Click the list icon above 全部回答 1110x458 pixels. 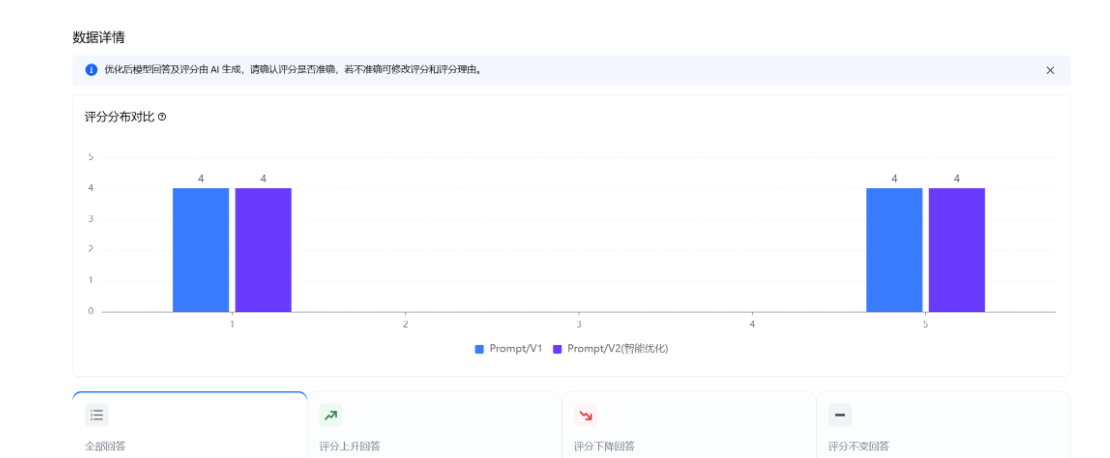(x=97, y=415)
